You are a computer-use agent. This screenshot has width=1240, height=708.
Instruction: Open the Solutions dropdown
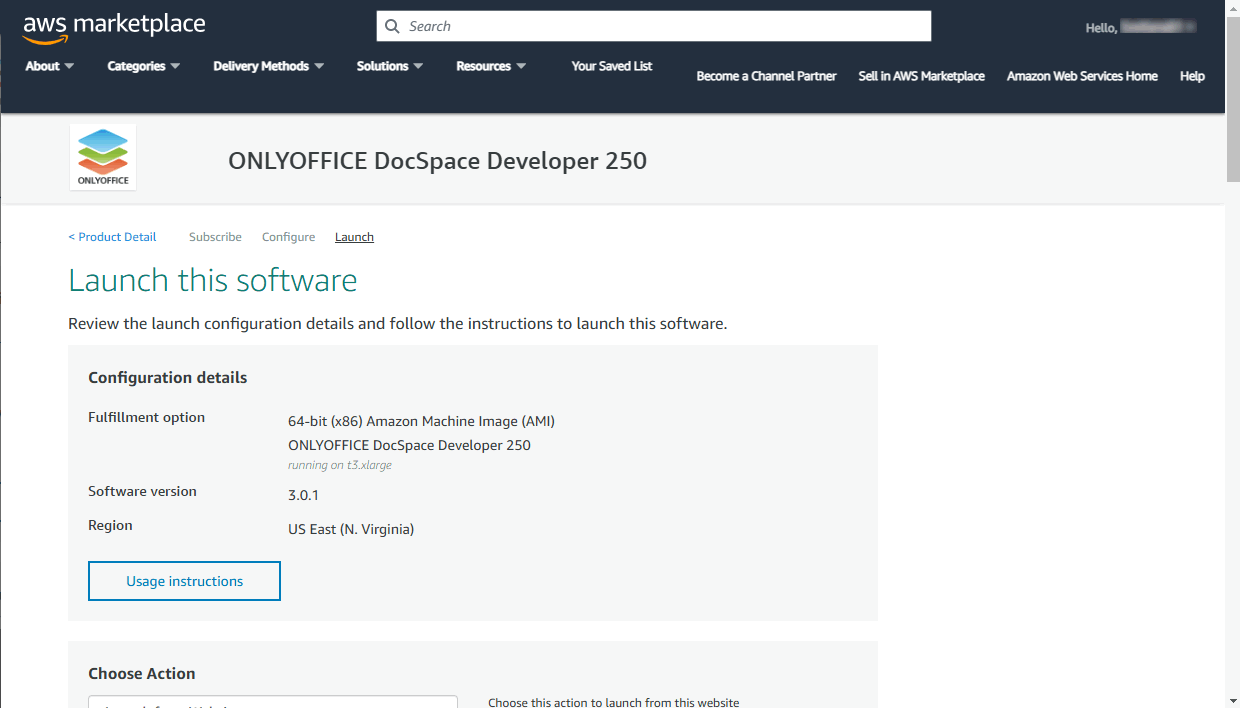click(x=389, y=66)
